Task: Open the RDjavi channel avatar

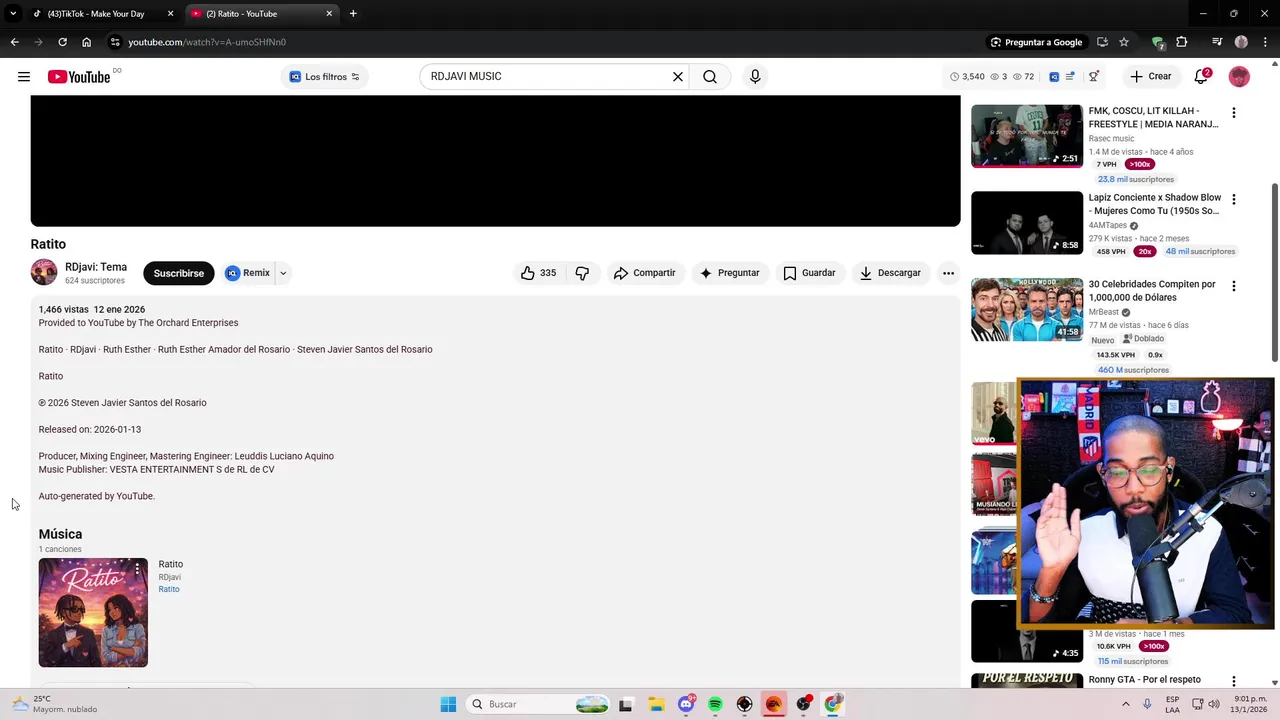Action: (44, 272)
